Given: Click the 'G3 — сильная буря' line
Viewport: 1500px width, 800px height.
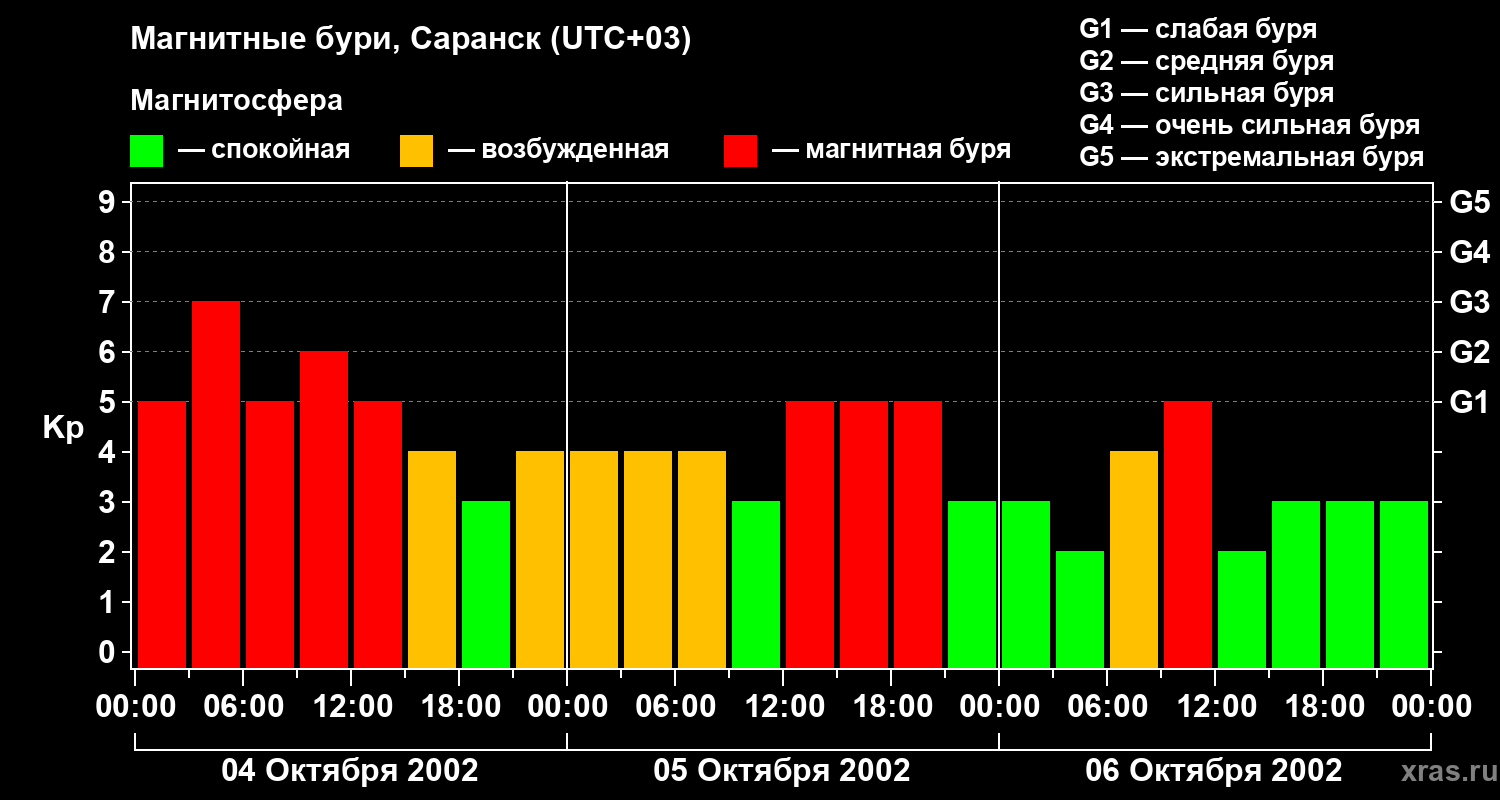Looking at the screenshot, I should pyautogui.click(x=1206, y=93).
